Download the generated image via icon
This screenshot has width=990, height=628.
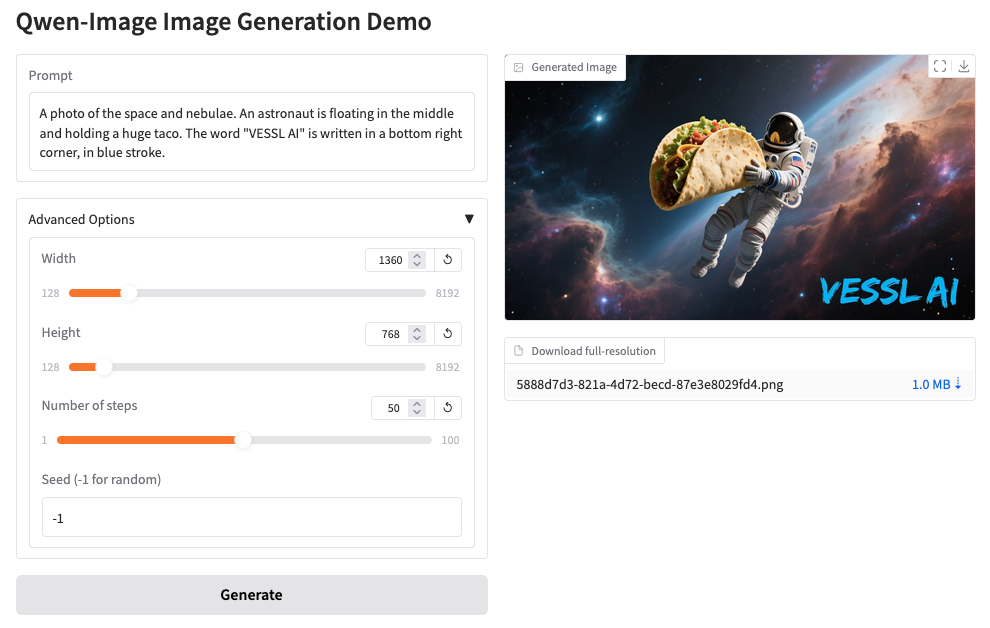(x=963, y=66)
